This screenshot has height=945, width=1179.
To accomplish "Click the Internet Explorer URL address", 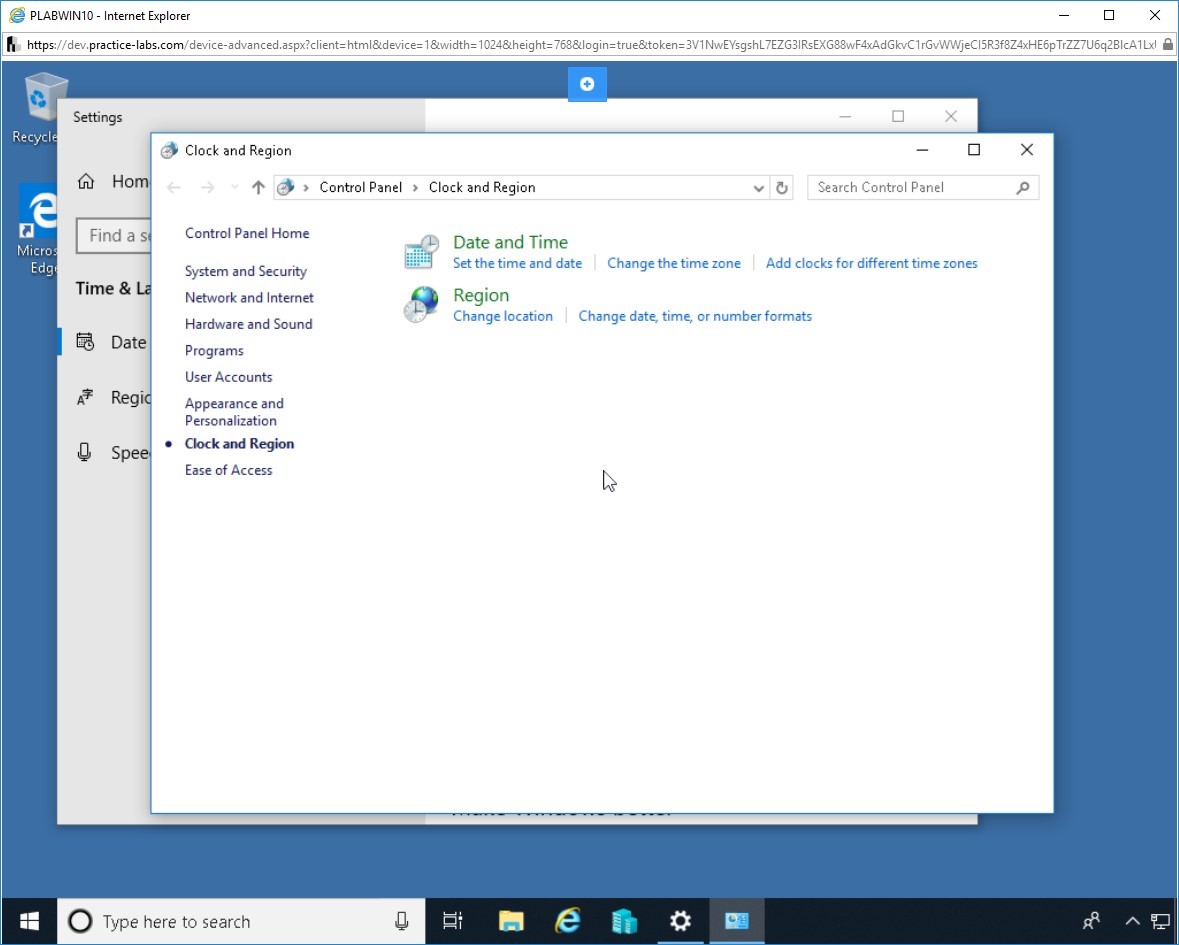I will pyautogui.click(x=591, y=44).
